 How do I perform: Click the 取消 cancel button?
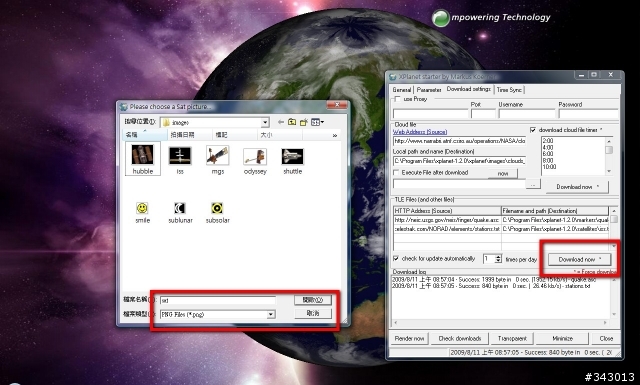coord(313,313)
